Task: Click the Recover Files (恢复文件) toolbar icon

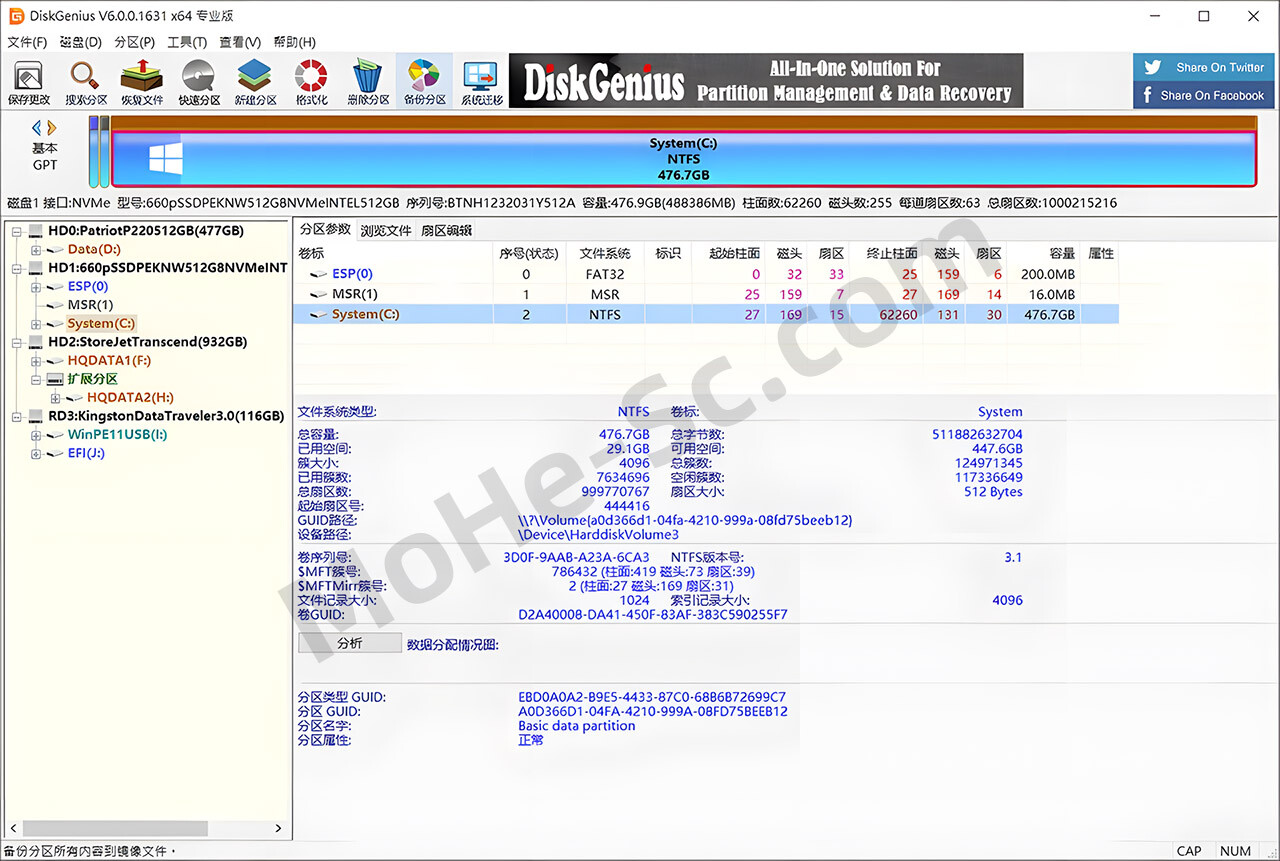Action: click(142, 83)
